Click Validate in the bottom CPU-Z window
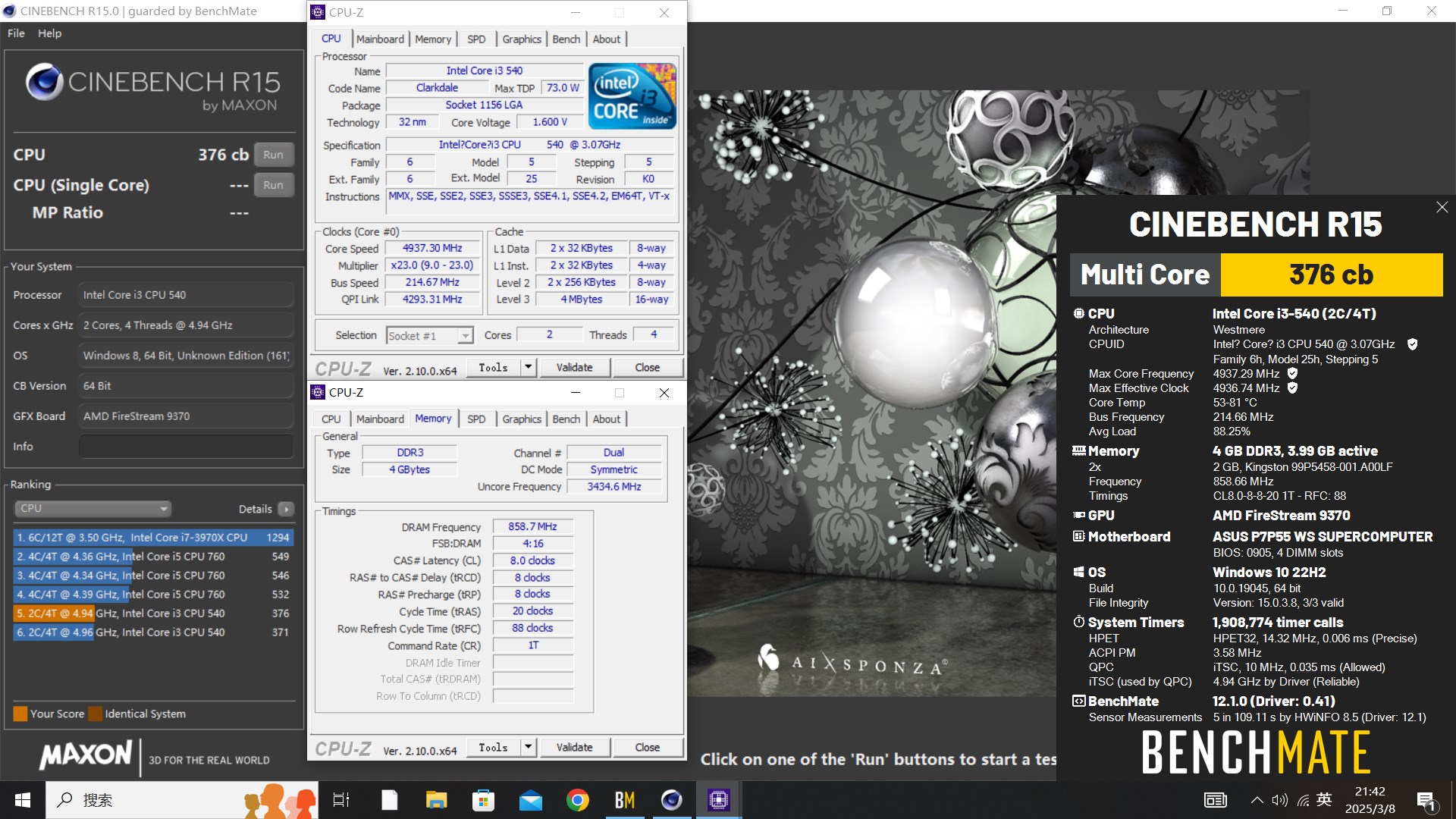This screenshot has width=1456, height=819. (574, 747)
